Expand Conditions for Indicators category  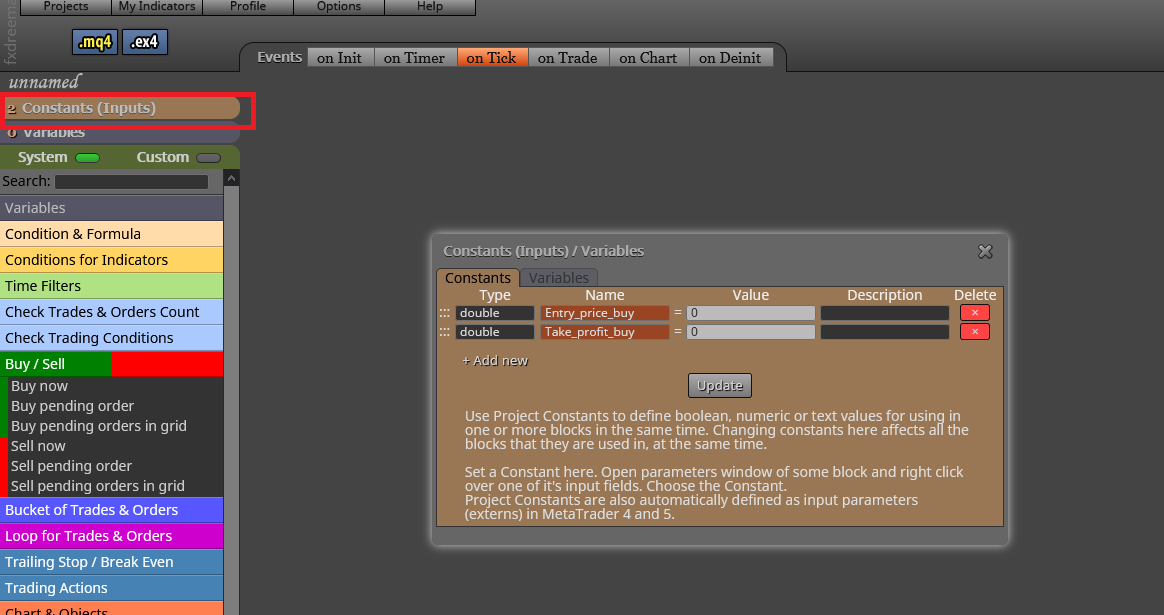(111, 260)
